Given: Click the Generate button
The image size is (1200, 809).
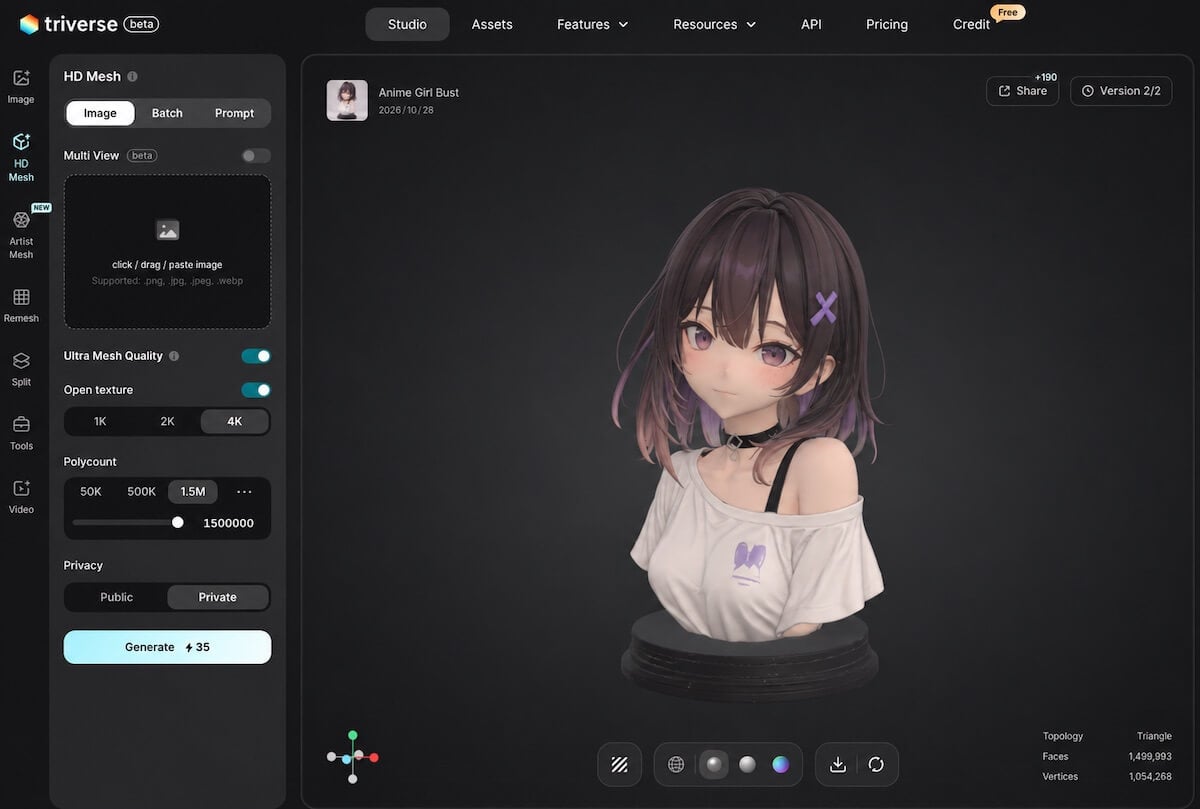Looking at the screenshot, I should [167, 647].
